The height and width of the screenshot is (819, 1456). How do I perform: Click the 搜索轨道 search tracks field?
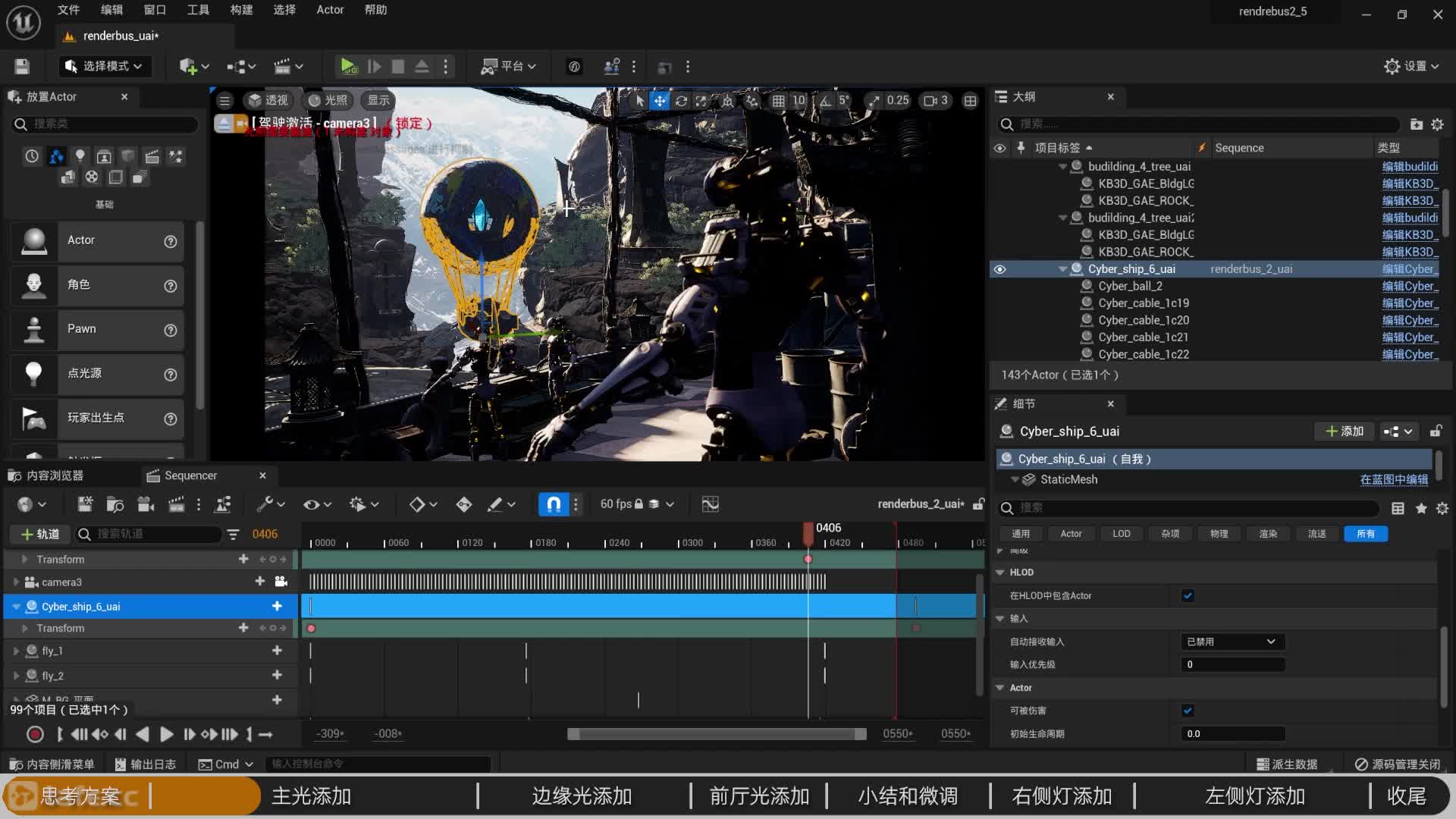point(149,534)
